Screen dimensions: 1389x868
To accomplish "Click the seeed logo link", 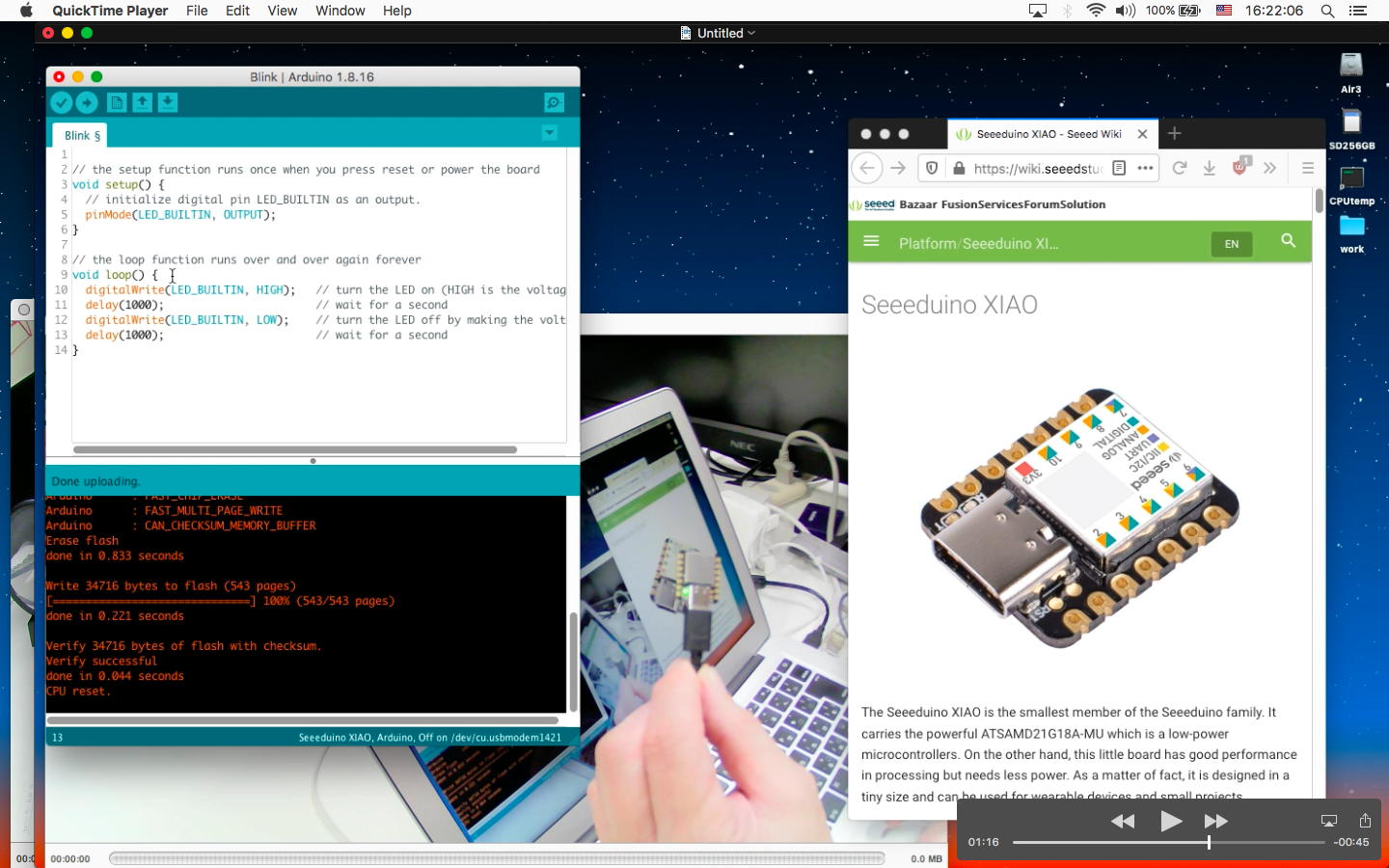I will coord(873,204).
